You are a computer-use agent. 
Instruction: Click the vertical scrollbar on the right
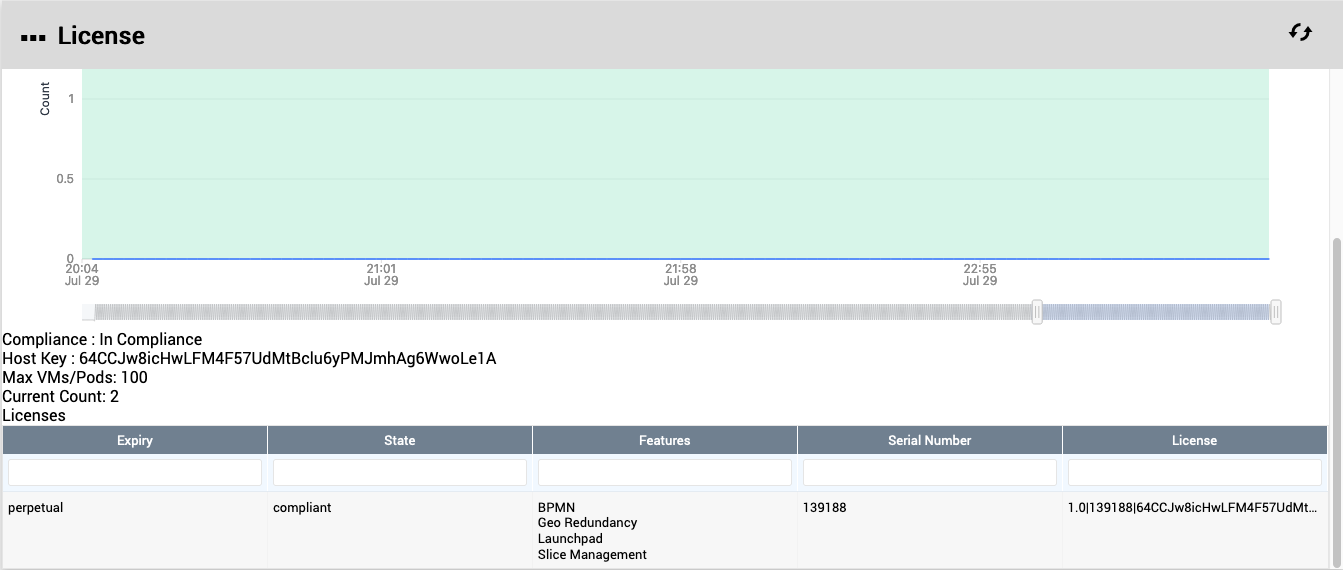[x=1336, y=400]
